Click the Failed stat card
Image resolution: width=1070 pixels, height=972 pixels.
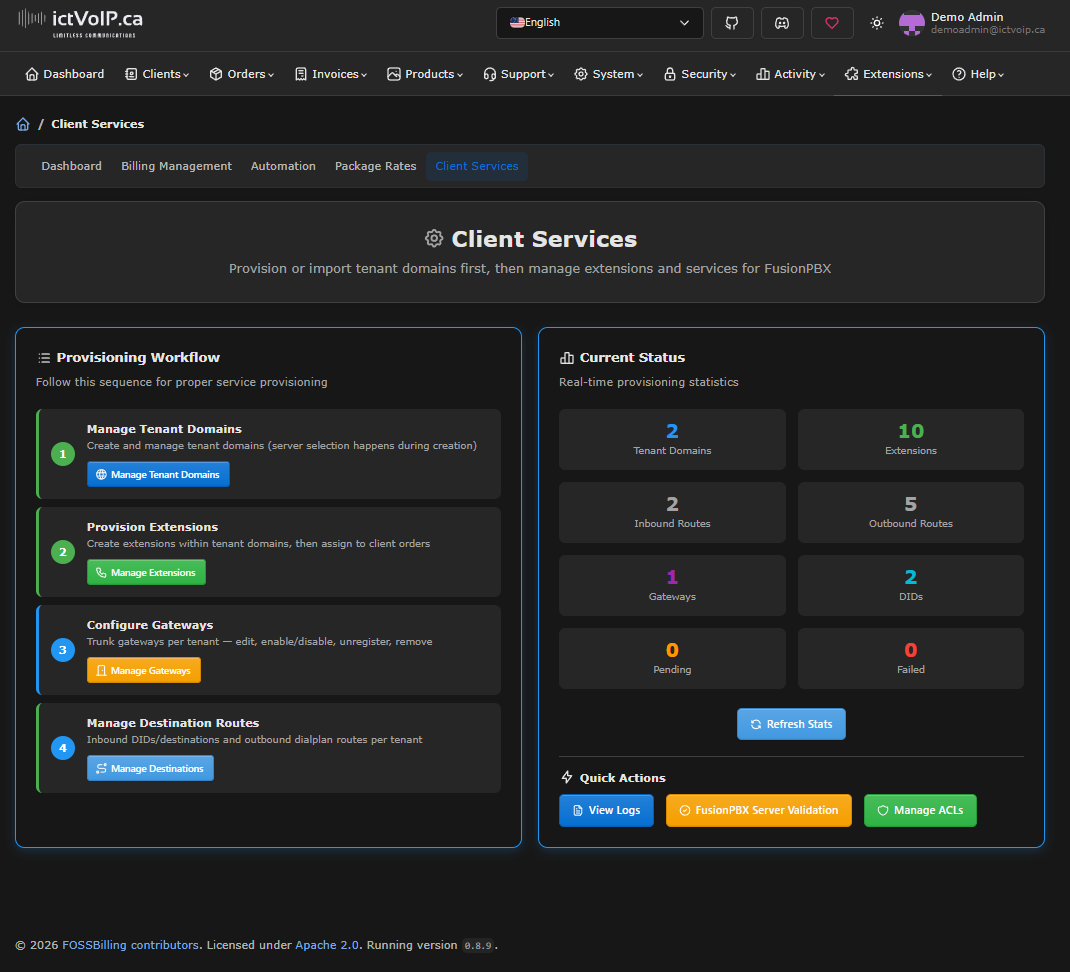pos(910,659)
